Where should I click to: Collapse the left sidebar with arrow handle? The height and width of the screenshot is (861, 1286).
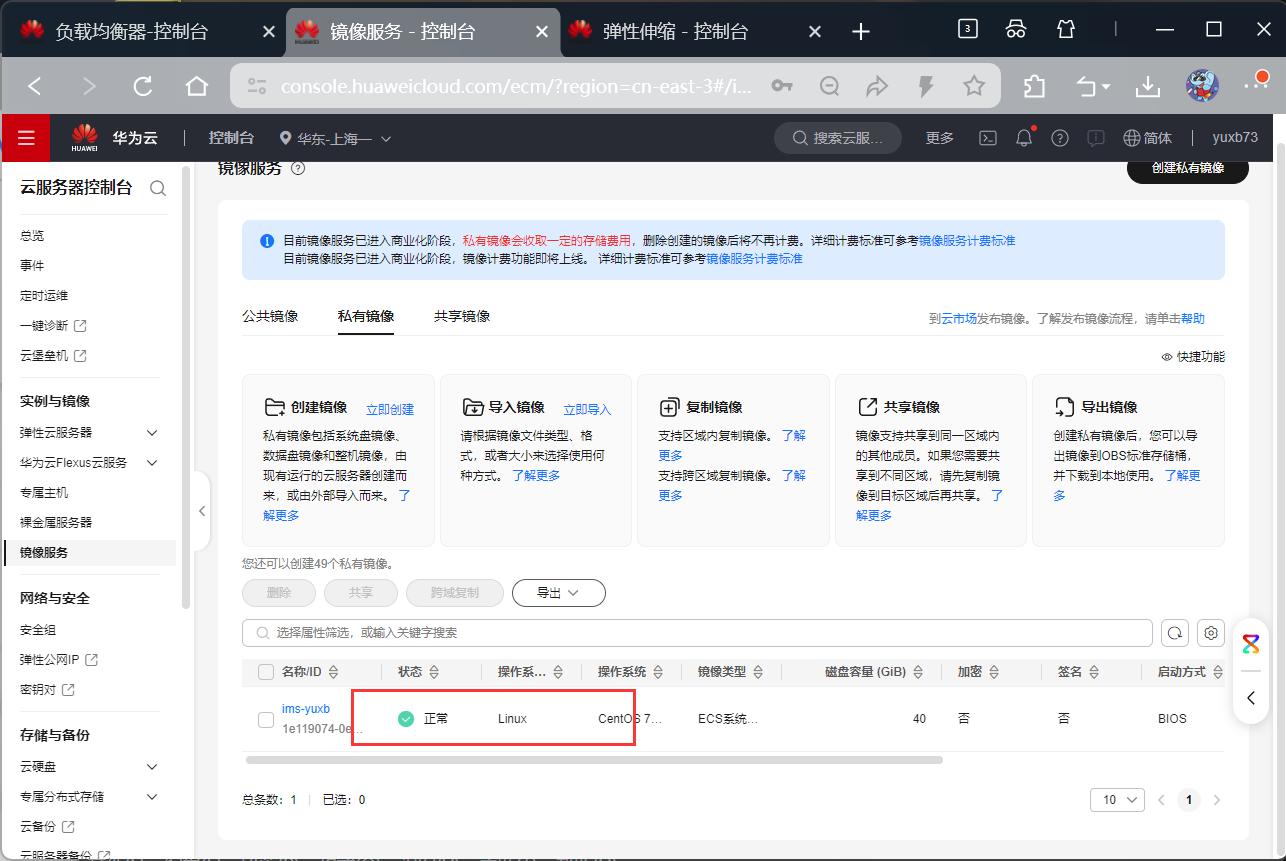pyautogui.click(x=202, y=511)
